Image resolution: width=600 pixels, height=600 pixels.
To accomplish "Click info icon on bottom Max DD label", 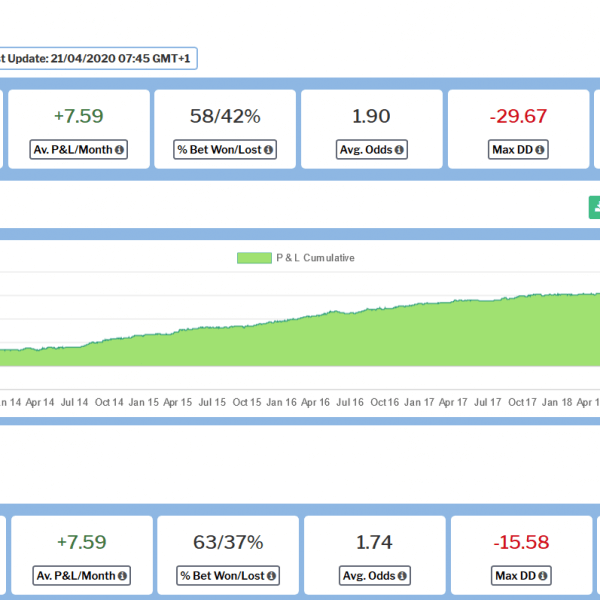I will point(543,576).
